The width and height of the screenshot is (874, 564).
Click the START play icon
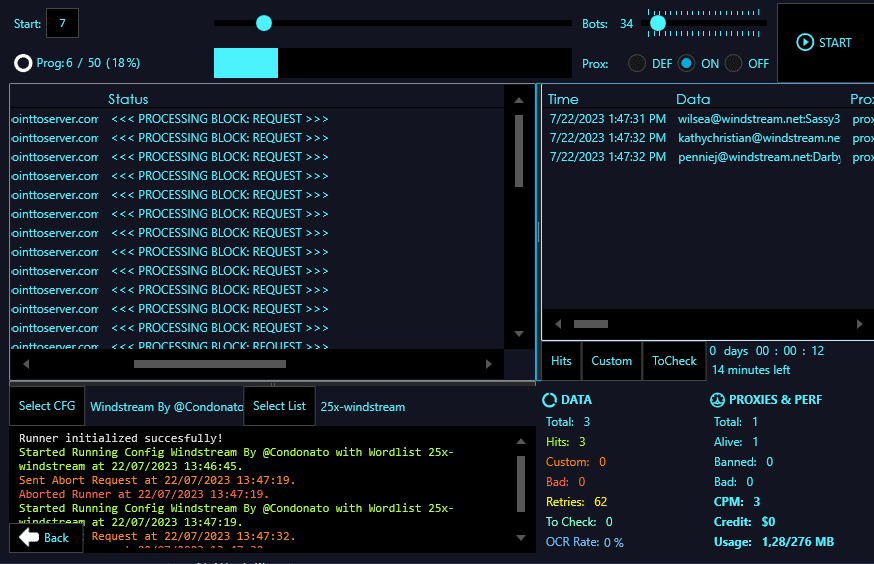(x=805, y=42)
